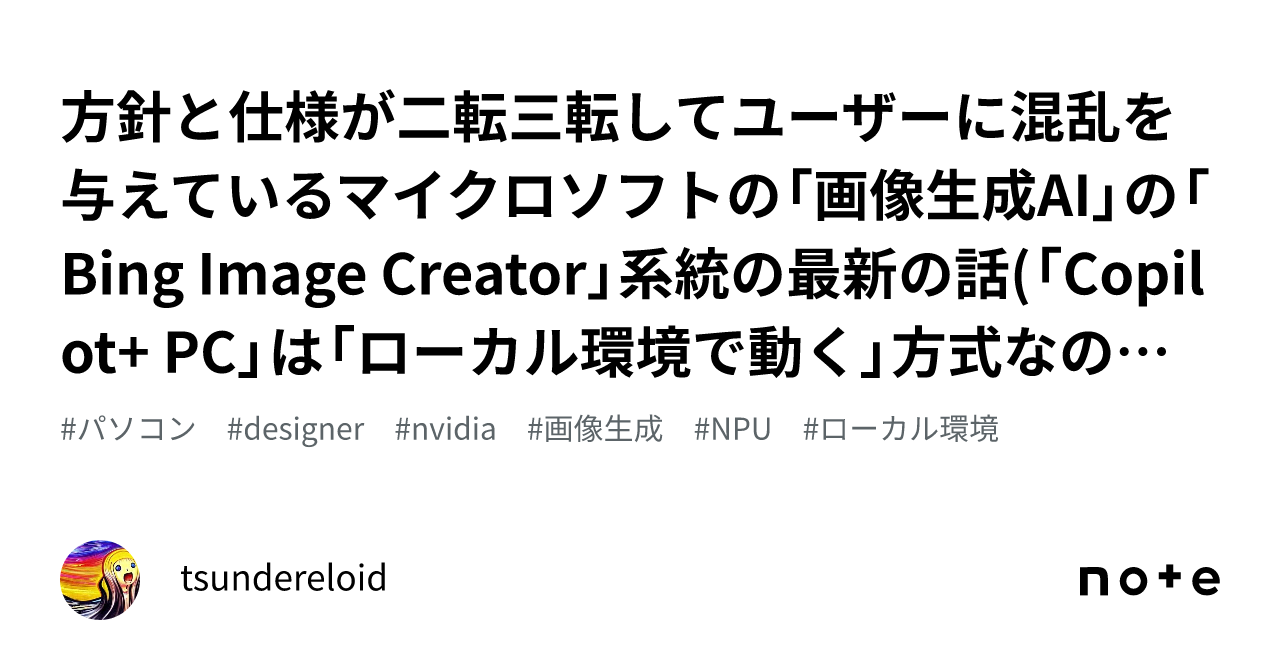Click the Scream-style author avatar
Image resolution: width=1280 pixels, height=670 pixels.
[100, 579]
